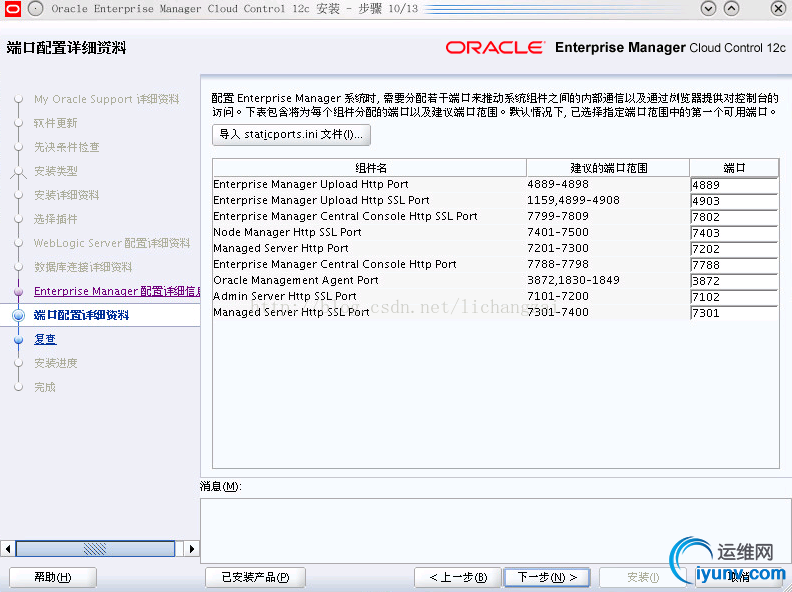The width and height of the screenshot is (792, 592).
Task: Close the installer window using X button
Action: coord(778,9)
